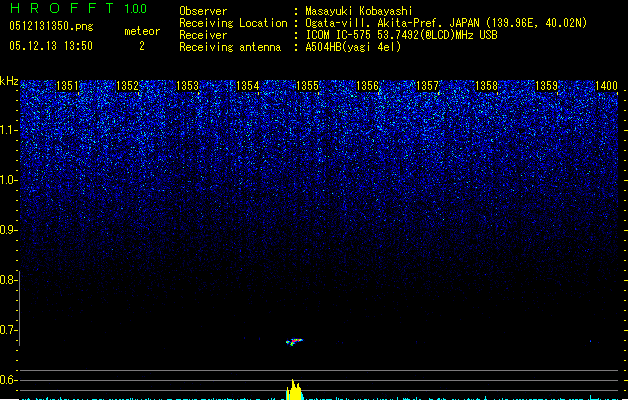This screenshot has width=629, height=400.
Task: Click the 1357 time marker
Action: [x=428, y=86]
